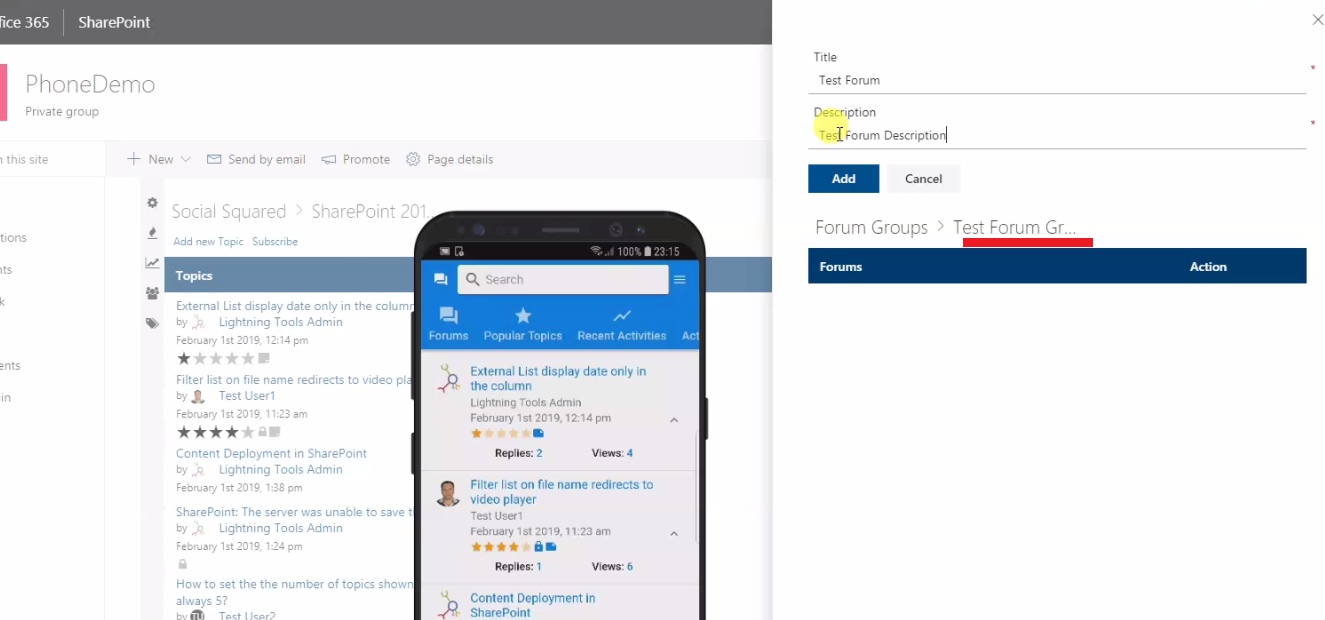Open Social Squared breadcrumb link
This screenshot has width=1325, height=620.
[229, 212]
